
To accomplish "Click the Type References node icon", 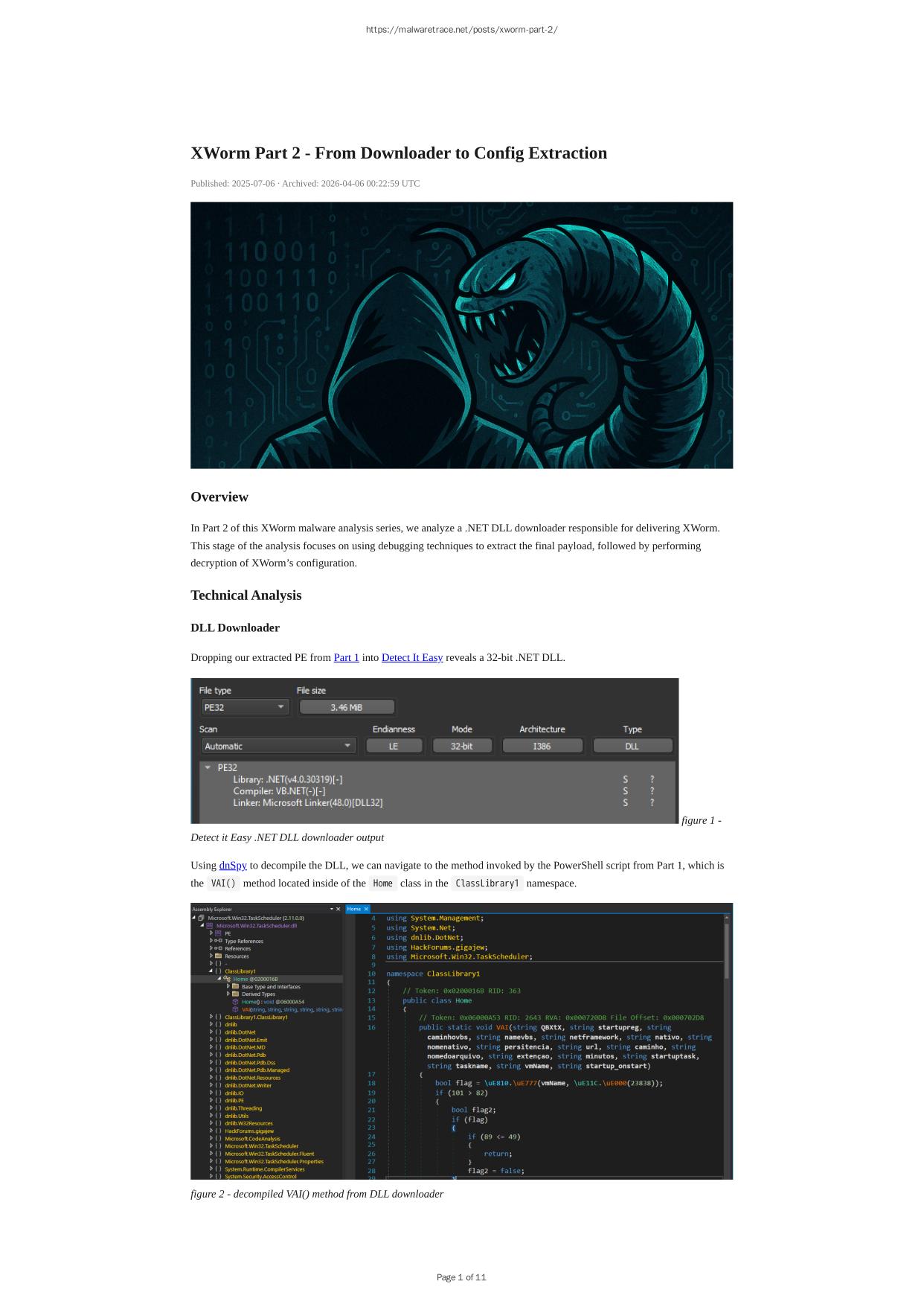I will point(219,941).
